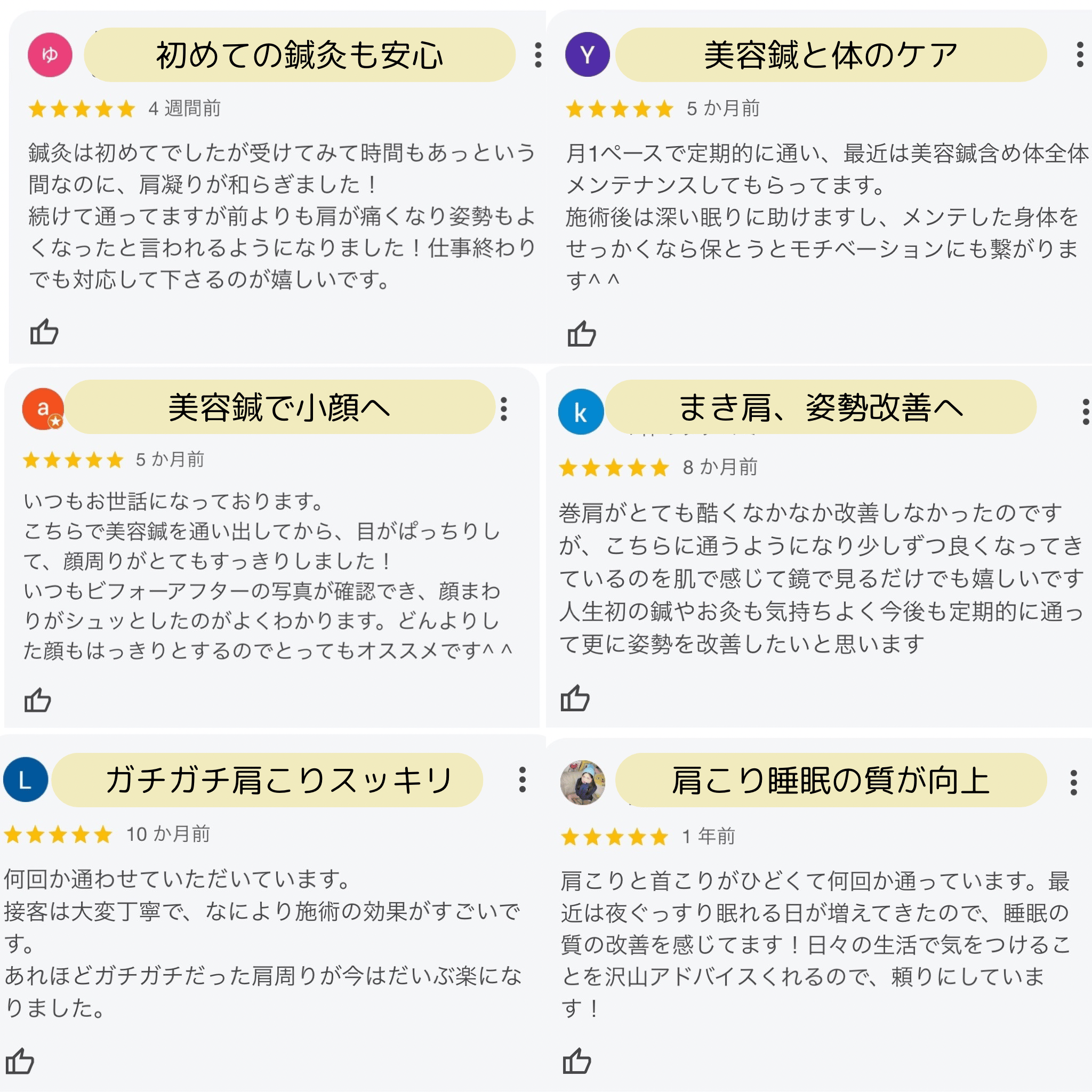Open three-dot menu for まき肩 review
Screen dimensions: 1092x1092
[1085, 412]
